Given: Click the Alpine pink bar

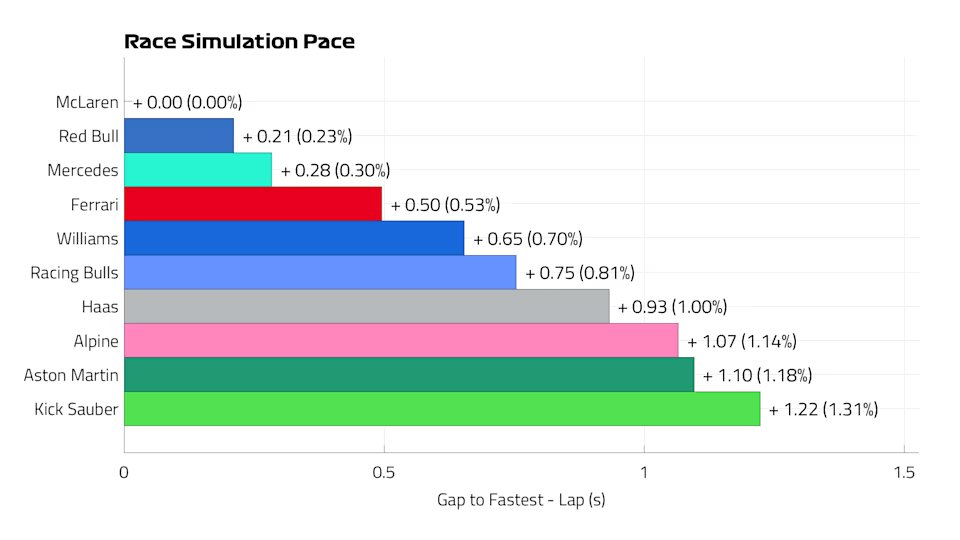Looking at the screenshot, I should point(401,340).
